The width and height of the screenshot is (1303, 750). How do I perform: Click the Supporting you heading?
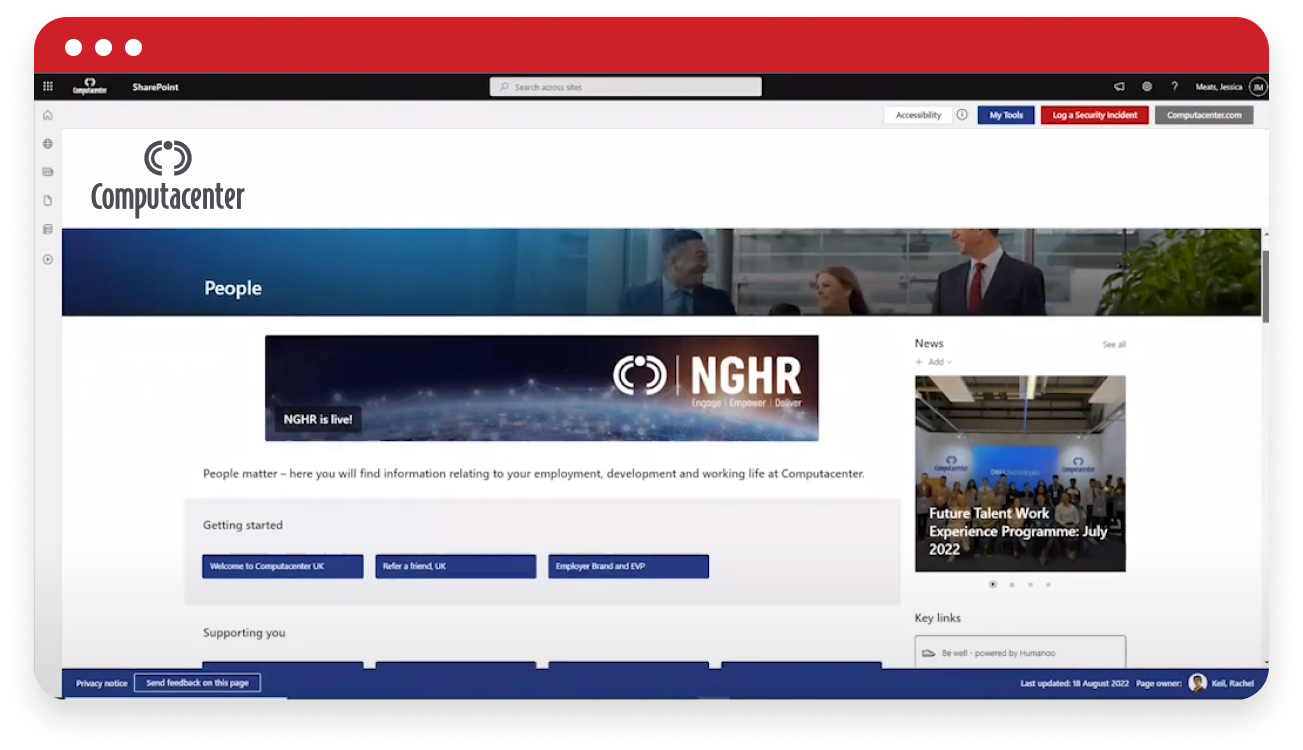click(244, 633)
